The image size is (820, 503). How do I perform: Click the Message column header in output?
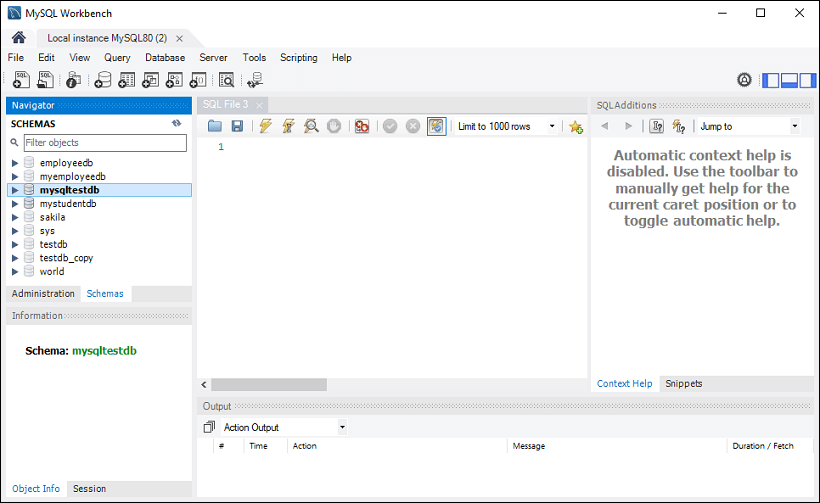(529, 446)
